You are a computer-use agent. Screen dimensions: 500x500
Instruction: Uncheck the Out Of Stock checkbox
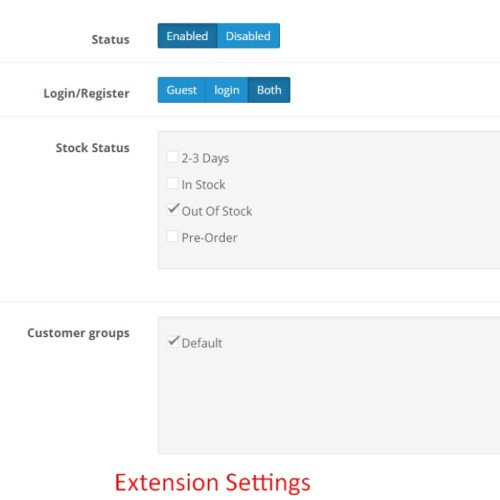point(172,210)
